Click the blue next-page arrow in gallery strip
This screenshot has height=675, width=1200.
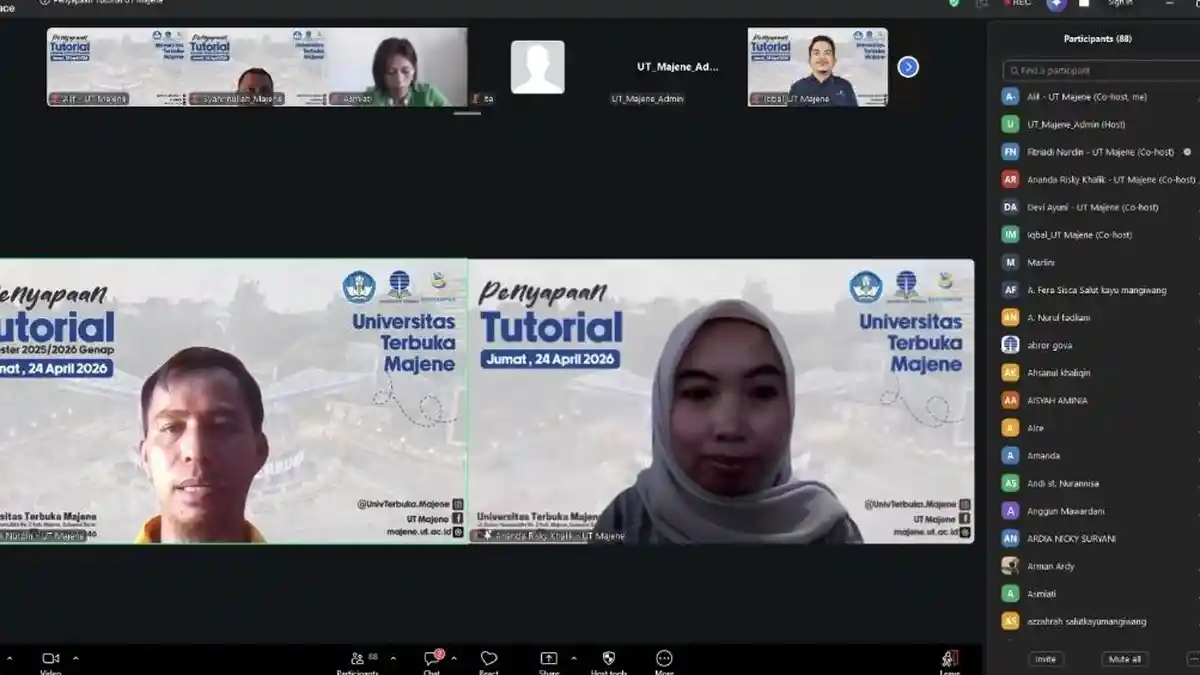click(x=908, y=67)
